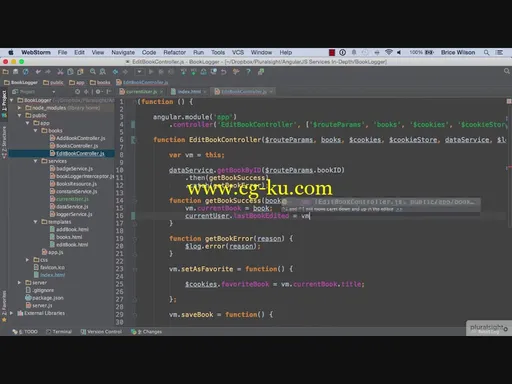Switch to the index.html editor tab

(x=189, y=92)
